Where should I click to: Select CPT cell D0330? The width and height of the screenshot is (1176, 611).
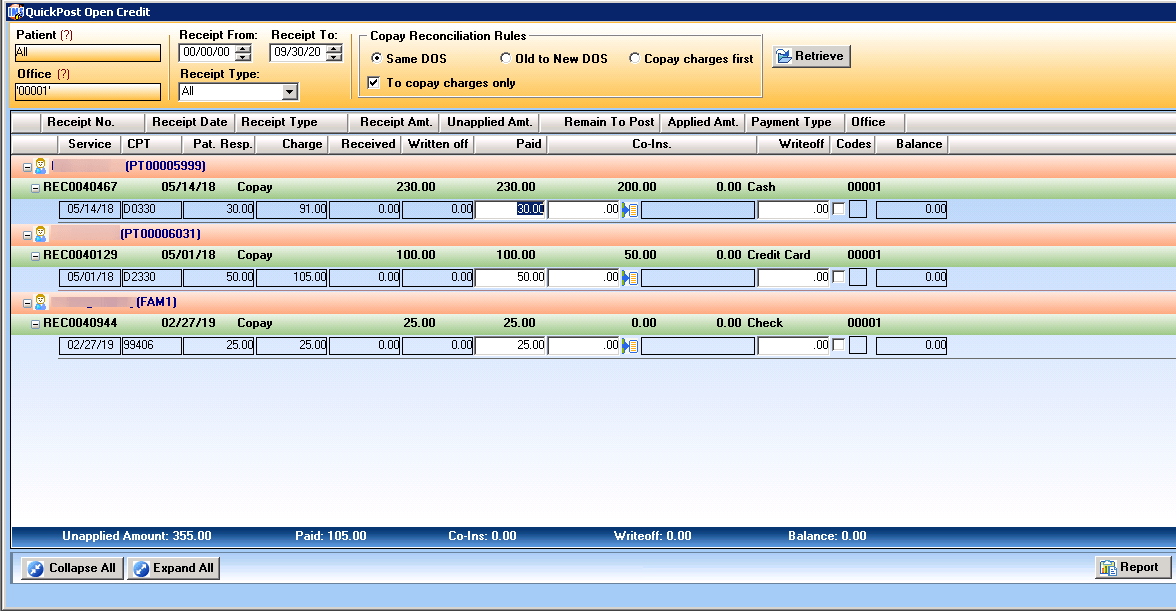pyautogui.click(x=152, y=209)
